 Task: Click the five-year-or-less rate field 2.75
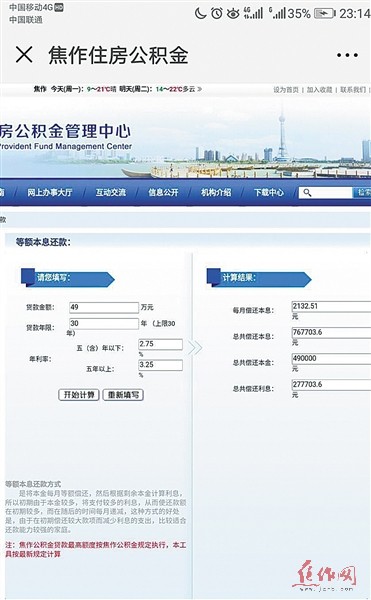point(161,344)
